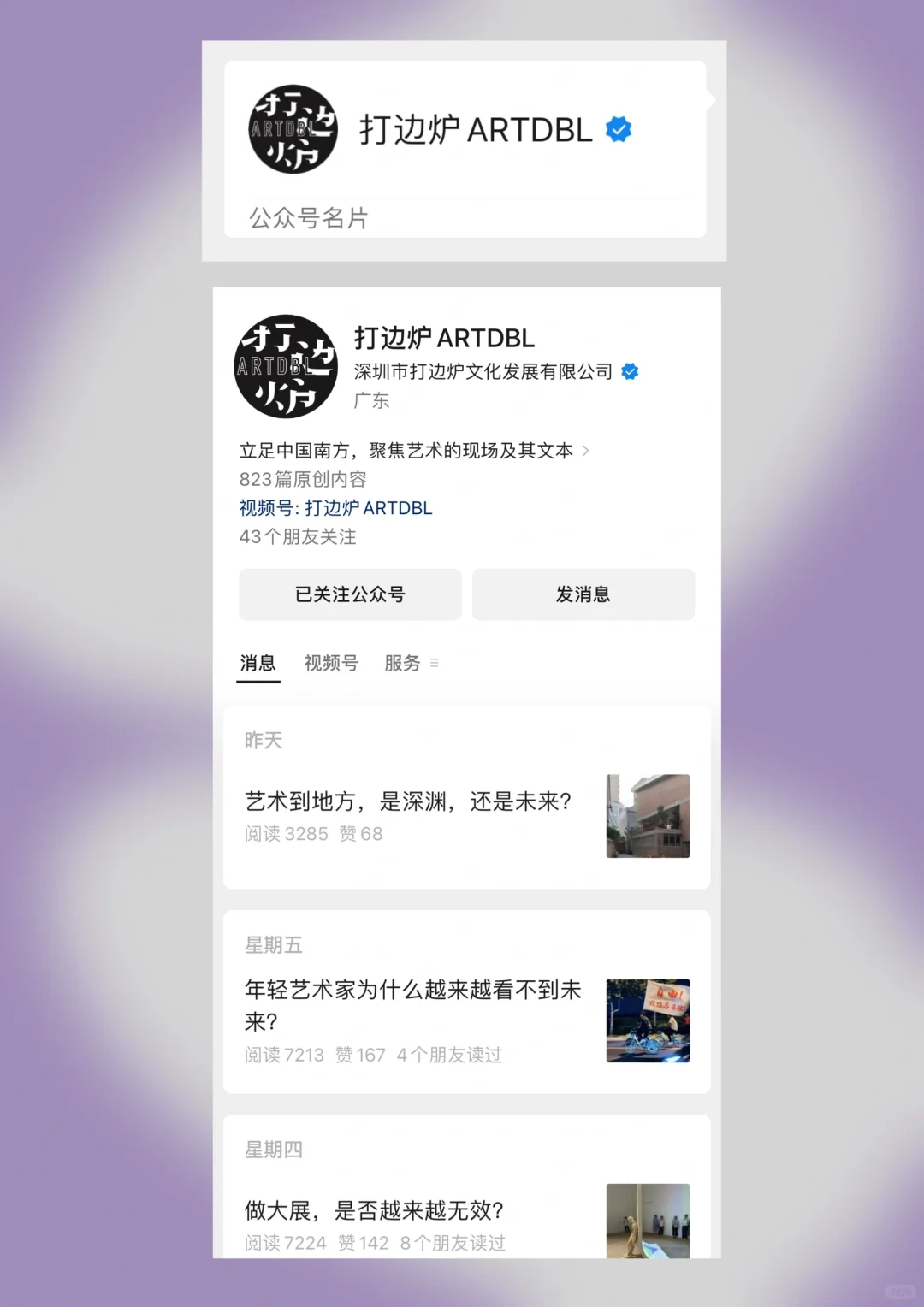
Task: Click the 昨天 date label
Action: pyautogui.click(x=264, y=740)
